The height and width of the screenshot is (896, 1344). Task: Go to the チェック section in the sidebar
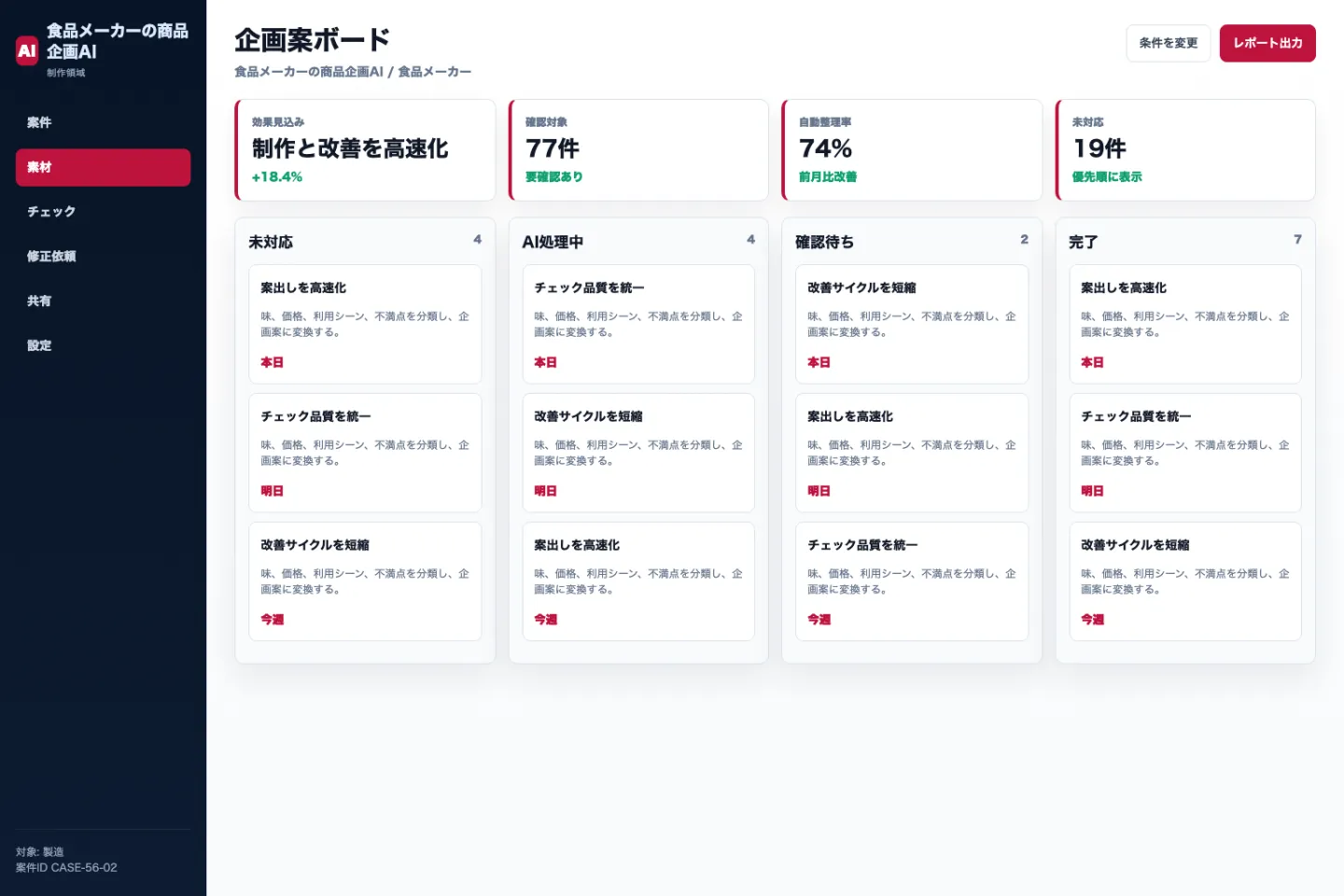click(x=103, y=212)
